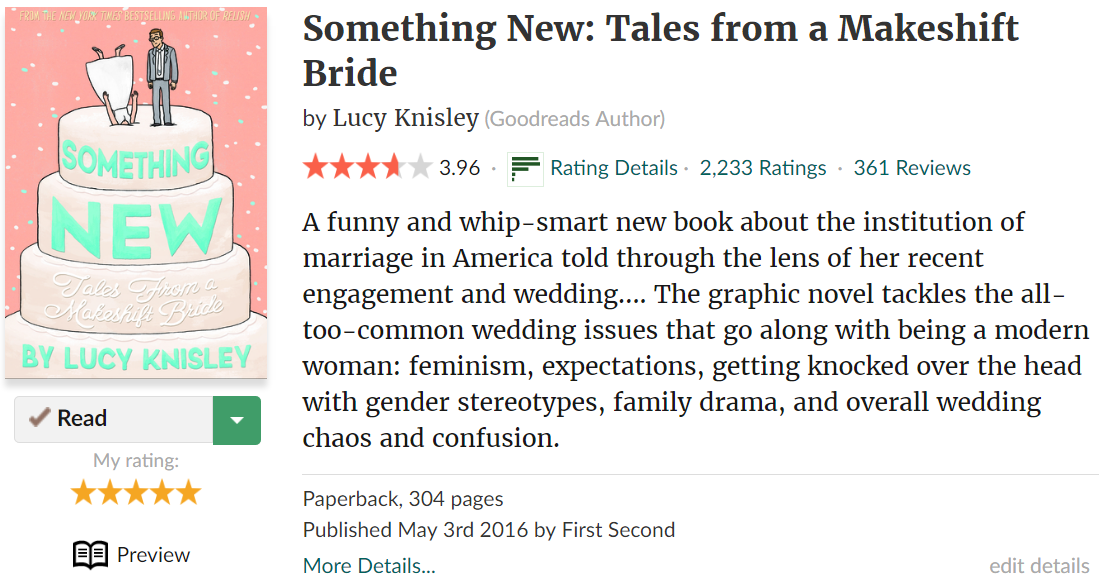1100x582 pixels.
Task: Click the edit details link
Action: (1039, 566)
